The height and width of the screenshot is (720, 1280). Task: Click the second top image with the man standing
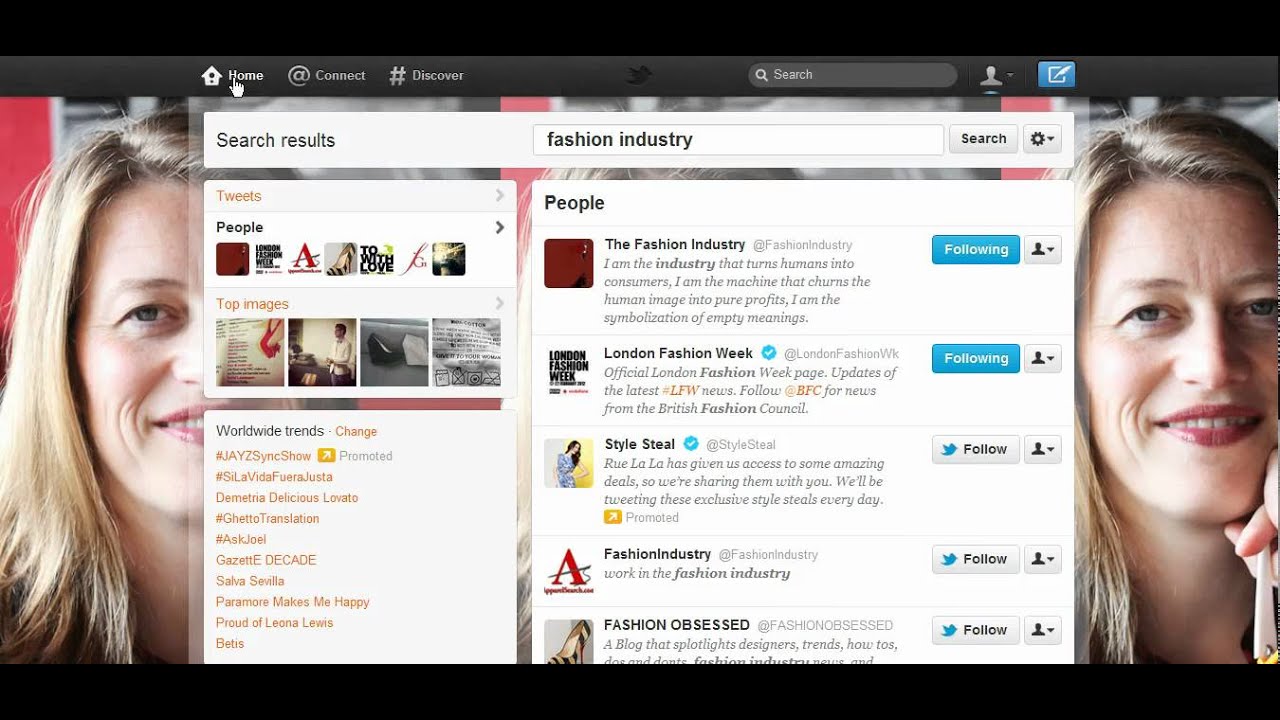click(322, 352)
